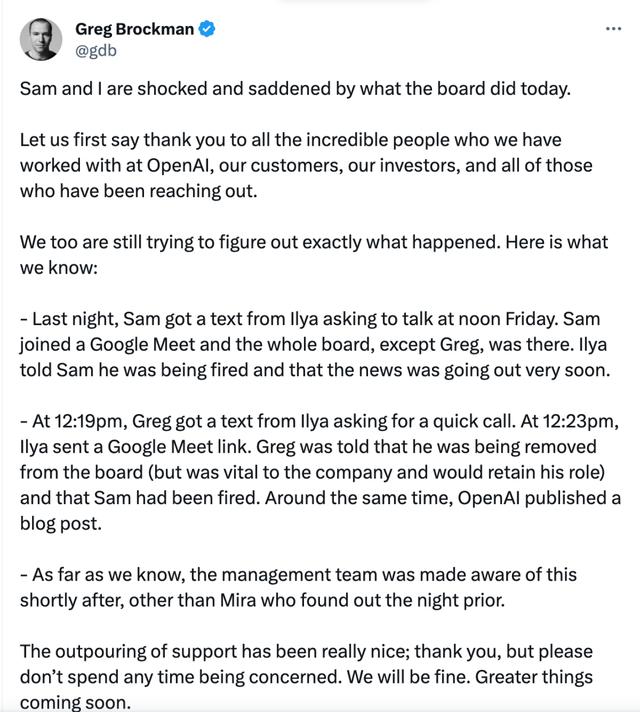Image resolution: width=640 pixels, height=712 pixels.
Task: Open the three-dot More options menu
Action: (x=613, y=29)
